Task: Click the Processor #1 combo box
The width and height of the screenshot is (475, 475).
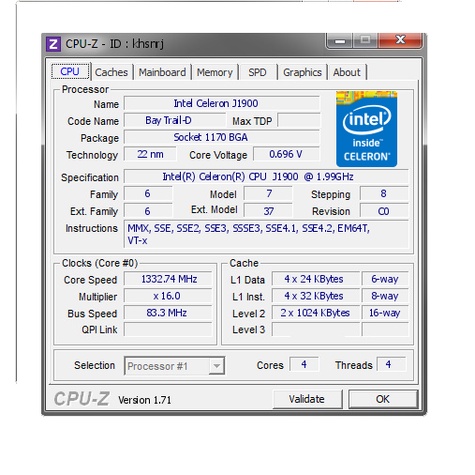Action: coord(174,366)
